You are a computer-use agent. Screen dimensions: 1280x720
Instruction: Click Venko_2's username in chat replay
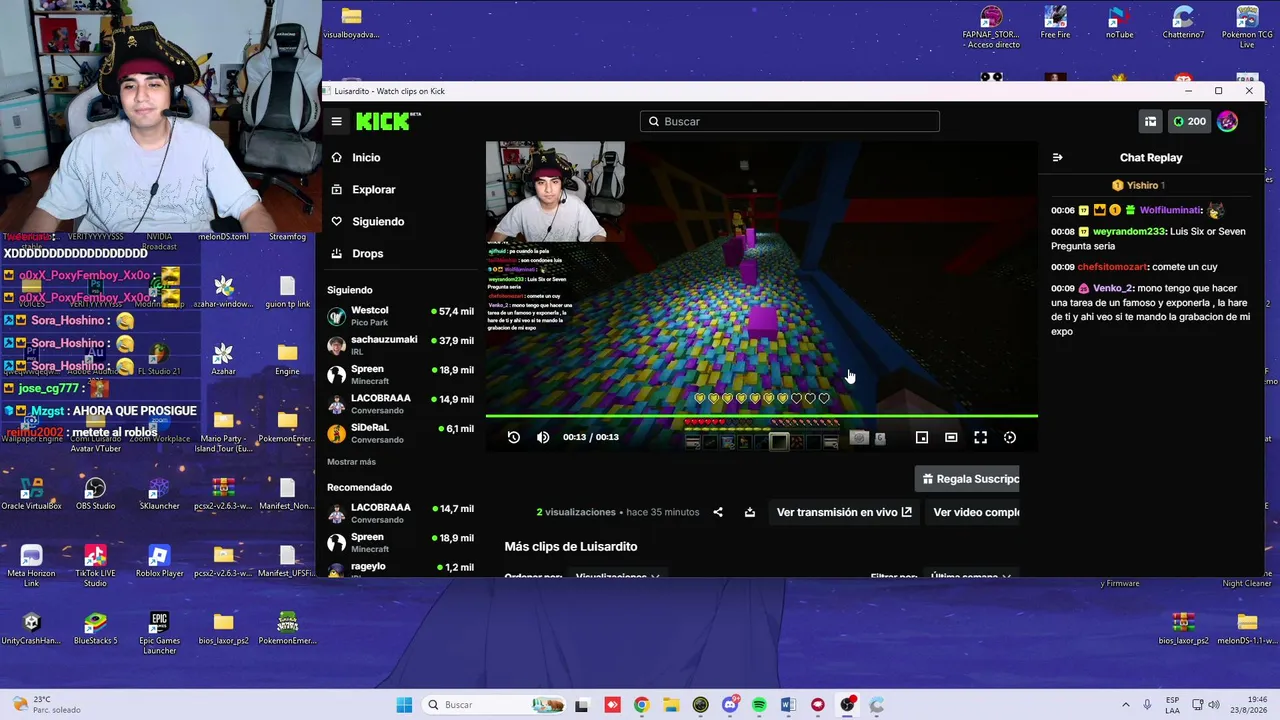click(x=1112, y=288)
